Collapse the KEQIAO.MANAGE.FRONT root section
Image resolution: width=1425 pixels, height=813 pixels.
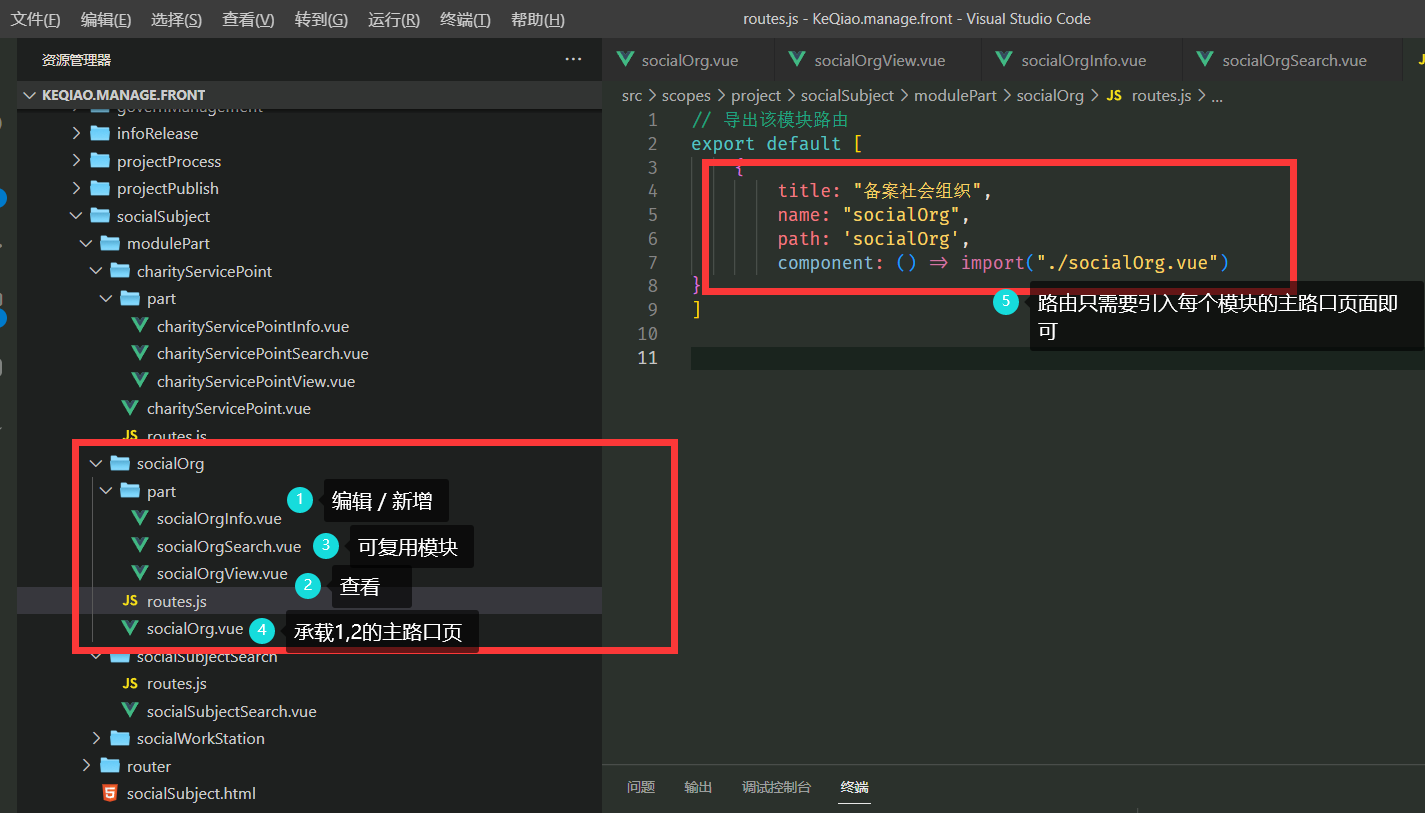tap(28, 95)
